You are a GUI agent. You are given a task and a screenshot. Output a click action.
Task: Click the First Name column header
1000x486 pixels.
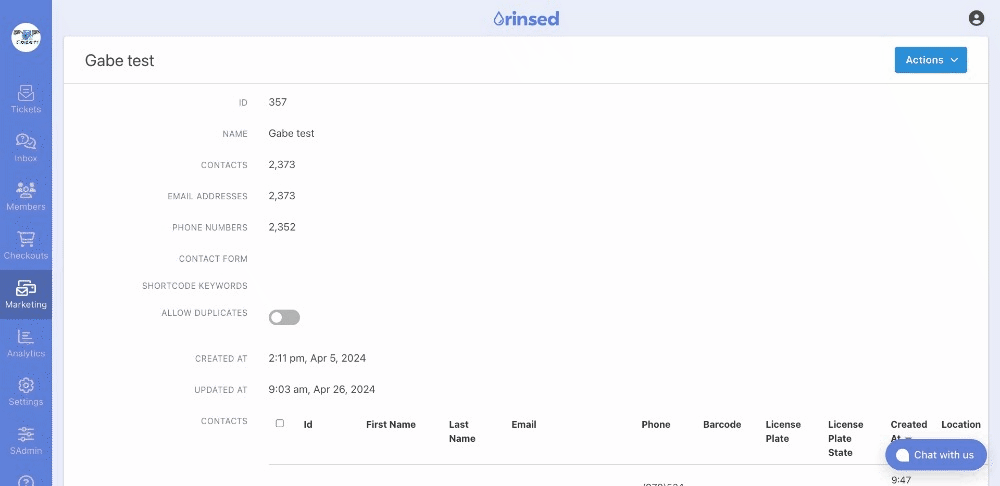(x=391, y=425)
